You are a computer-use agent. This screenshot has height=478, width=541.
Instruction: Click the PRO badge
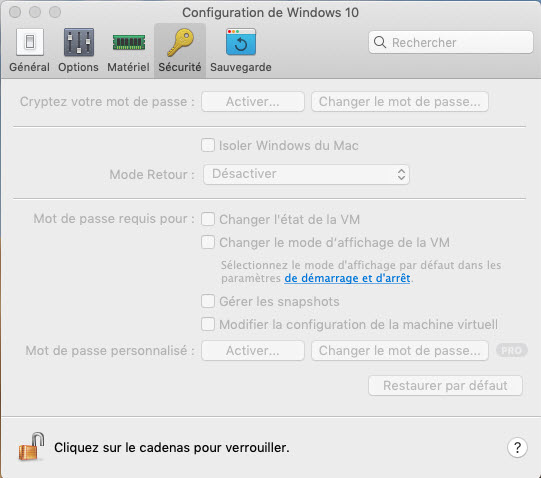(512, 351)
